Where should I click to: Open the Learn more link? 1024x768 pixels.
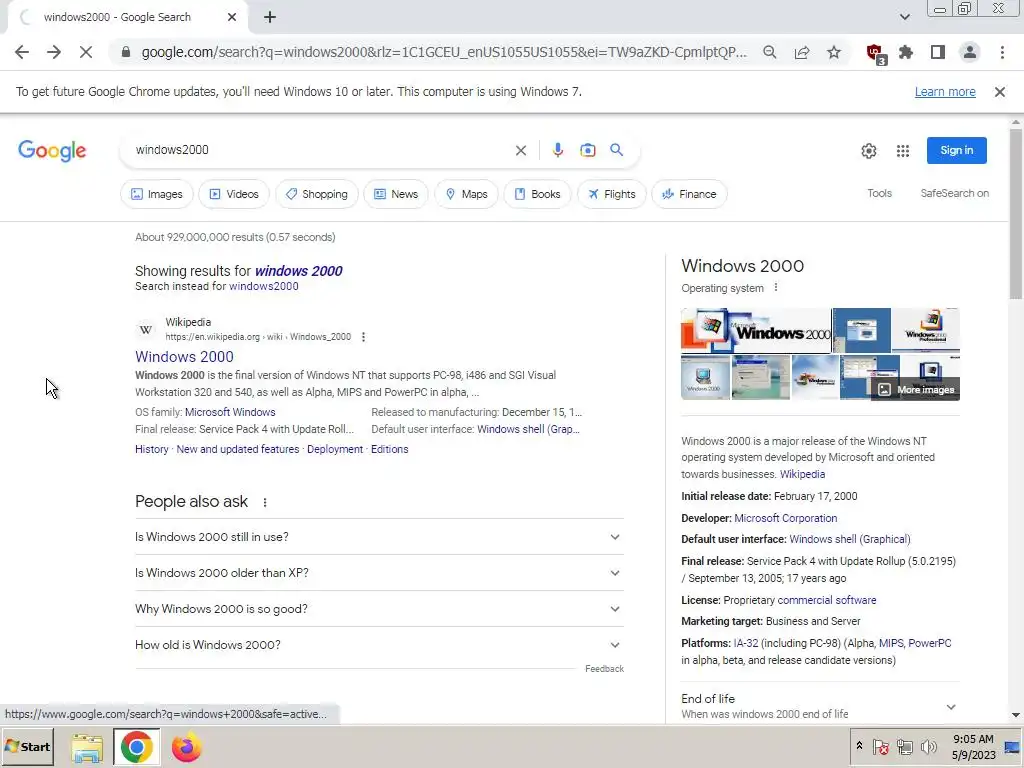[945, 92]
